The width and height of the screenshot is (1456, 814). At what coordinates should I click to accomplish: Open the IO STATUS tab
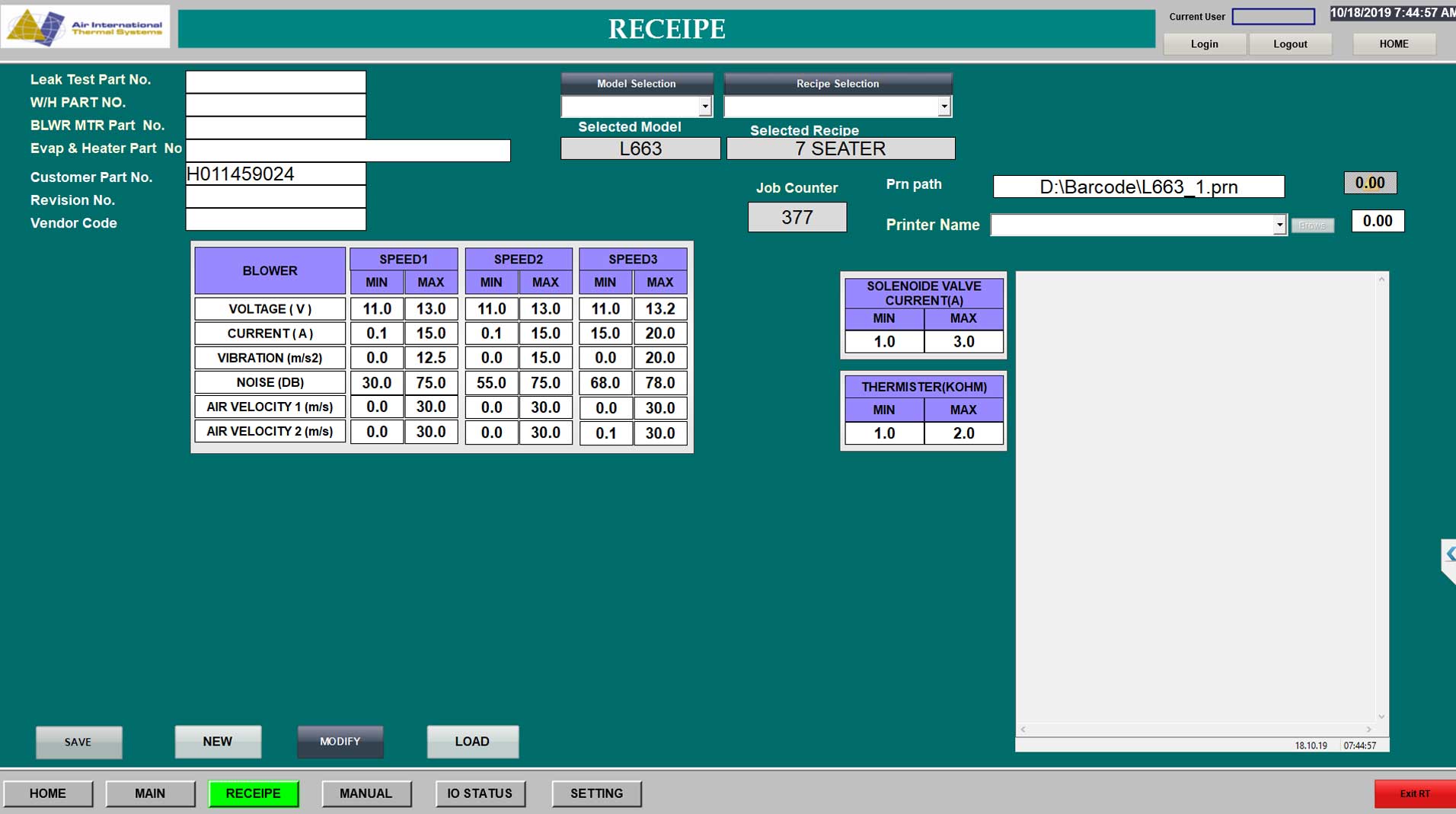[x=480, y=793]
